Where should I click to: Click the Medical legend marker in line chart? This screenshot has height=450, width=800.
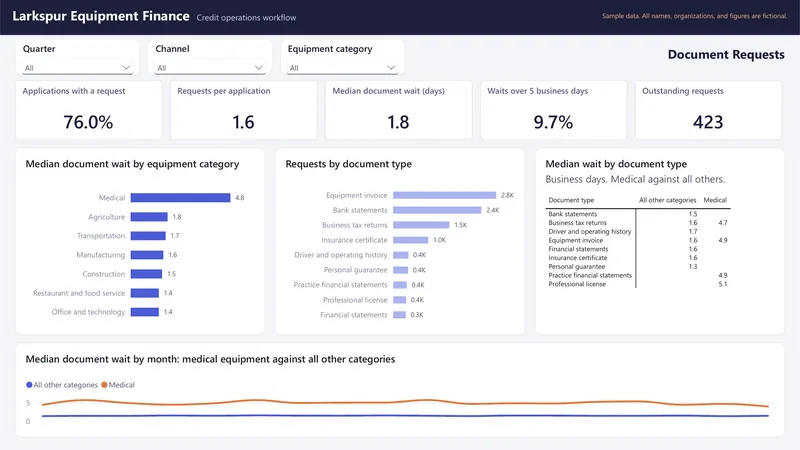104,385
